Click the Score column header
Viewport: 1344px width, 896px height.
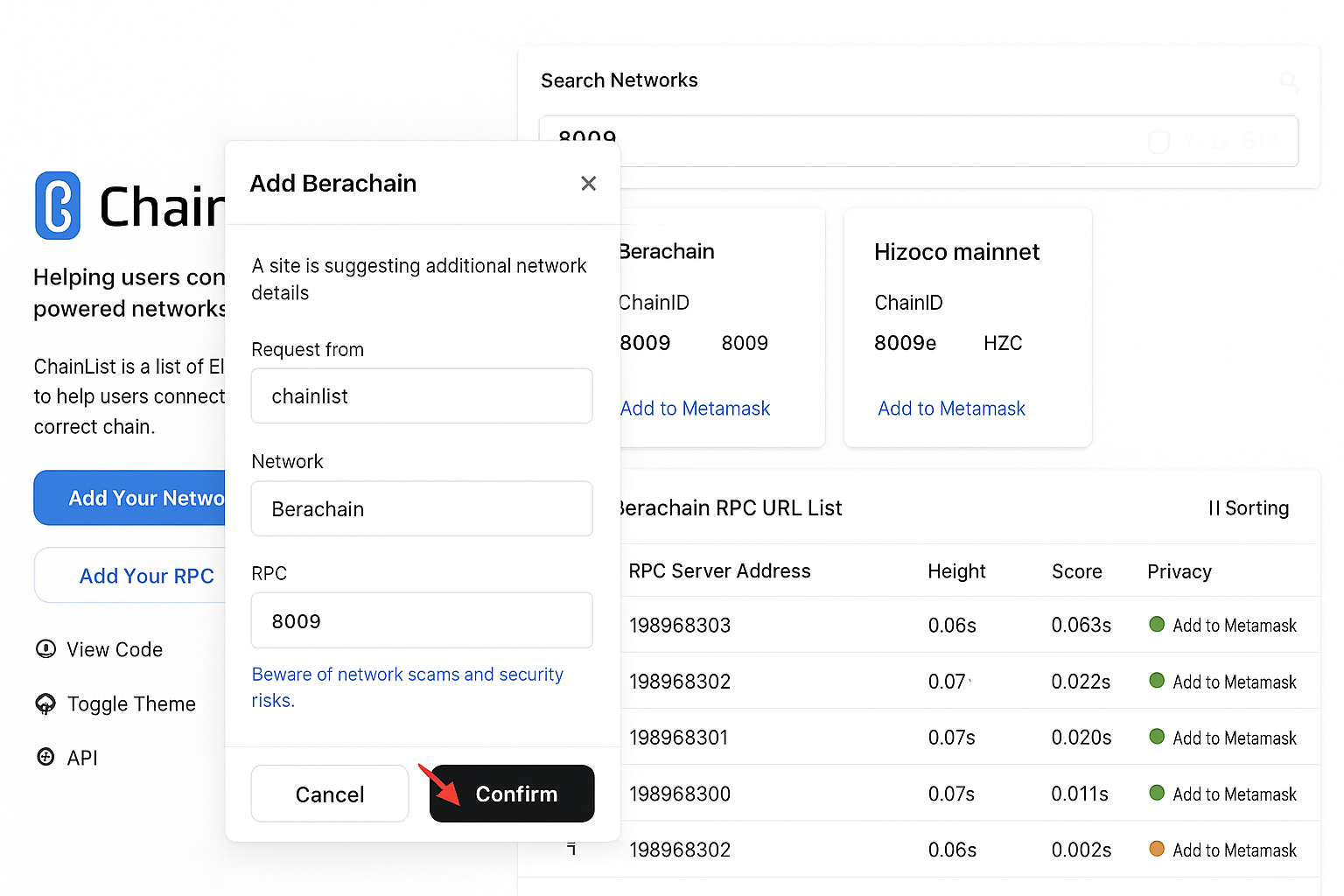click(1076, 571)
